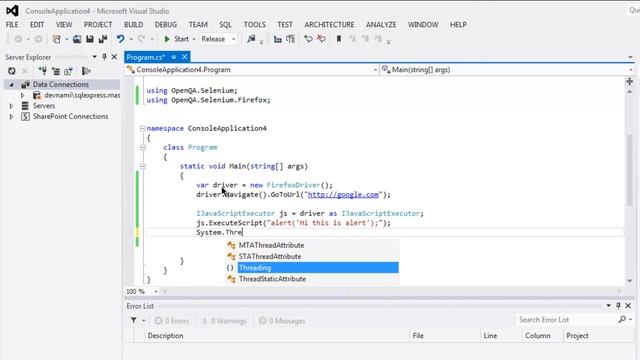The width and height of the screenshot is (640, 360).
Task: Click the Find in Files toolbar icon
Action: [x=251, y=39]
